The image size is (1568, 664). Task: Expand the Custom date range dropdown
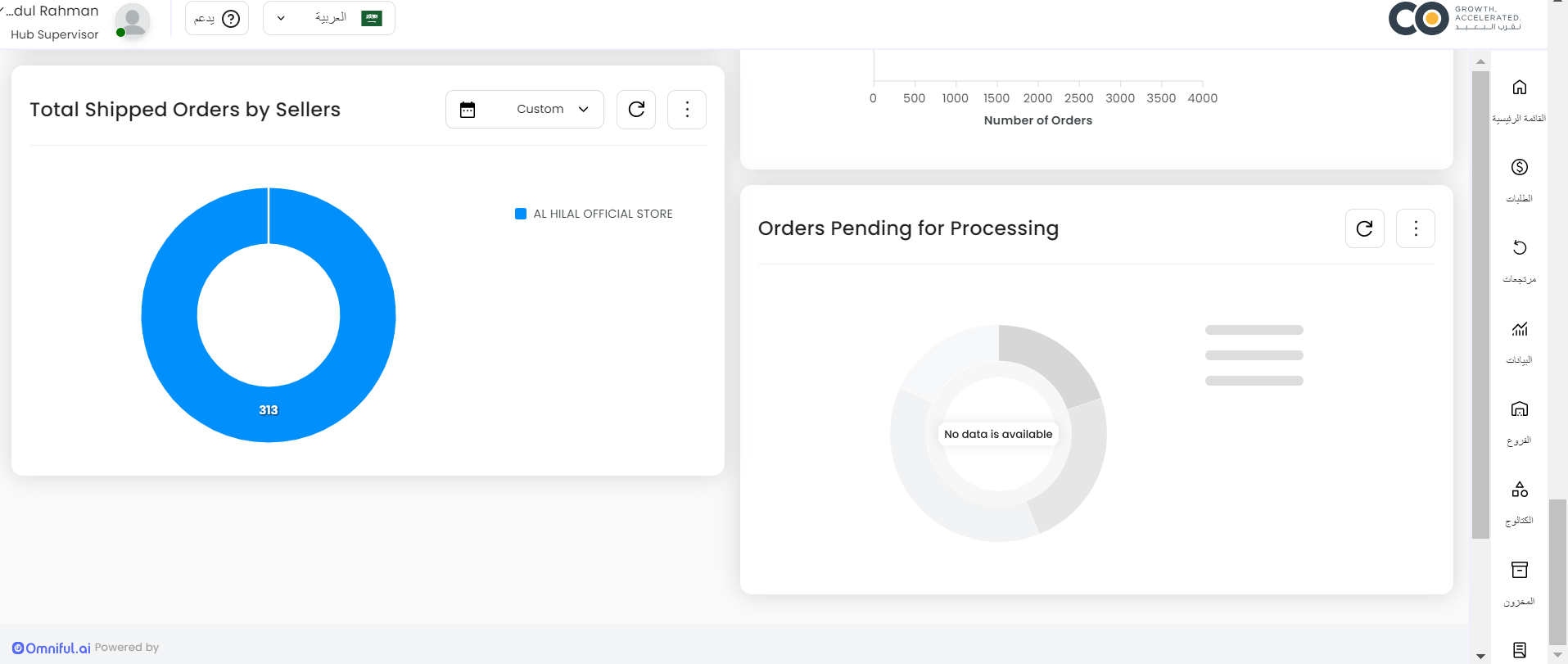552,110
